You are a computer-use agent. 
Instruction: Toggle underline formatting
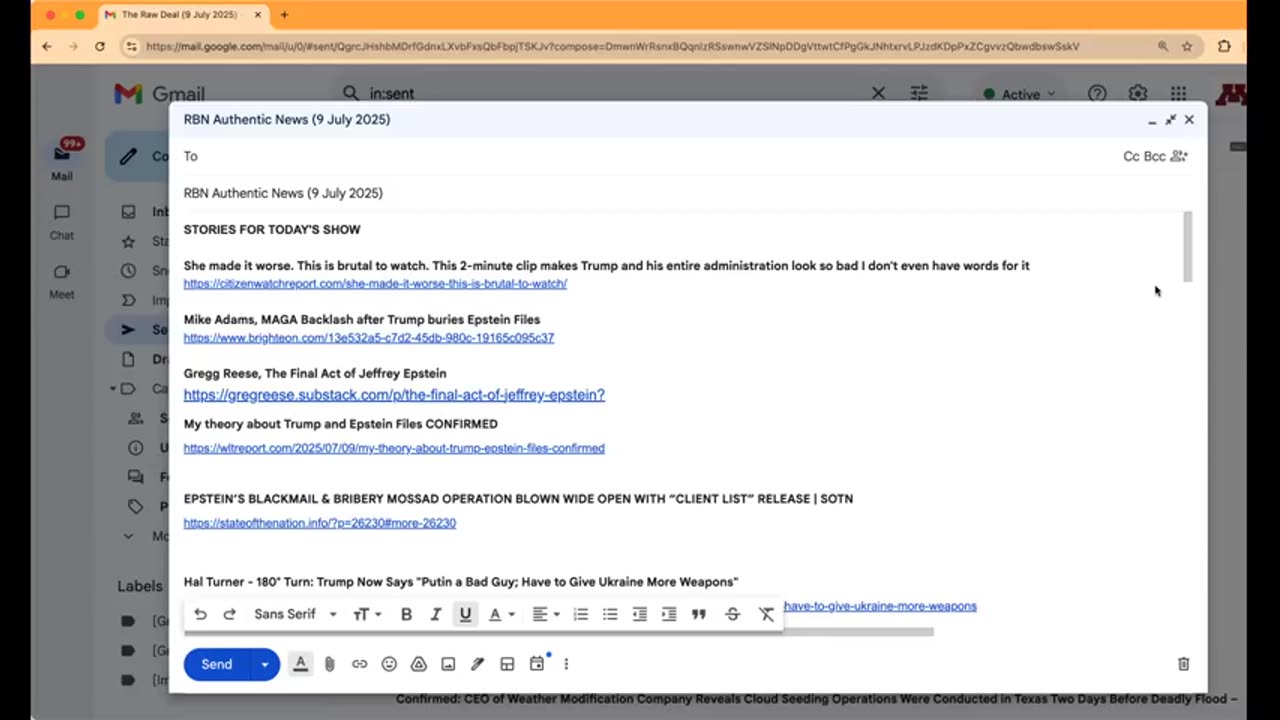[465, 614]
